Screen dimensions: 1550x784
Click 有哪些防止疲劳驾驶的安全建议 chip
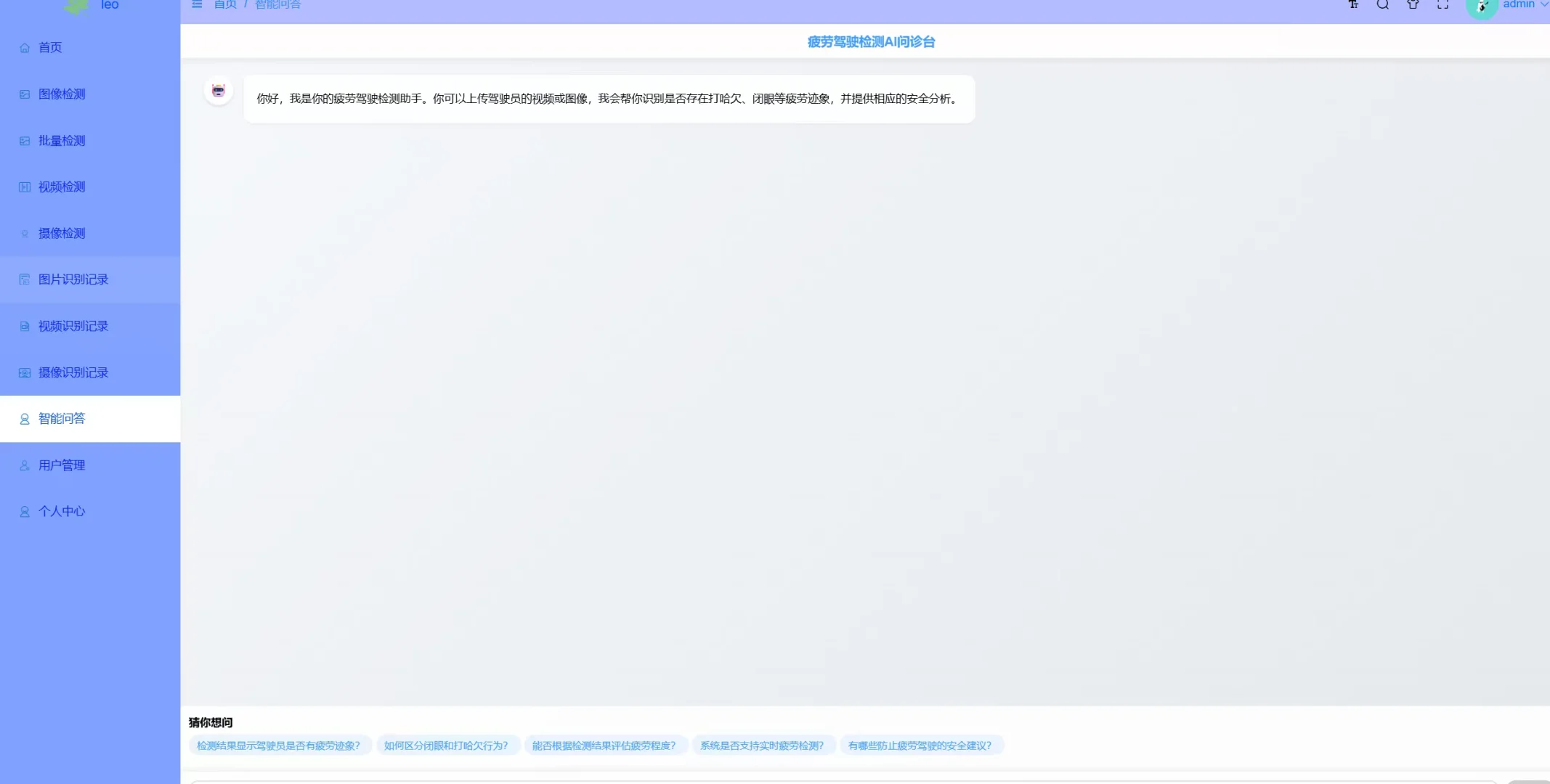click(920, 745)
